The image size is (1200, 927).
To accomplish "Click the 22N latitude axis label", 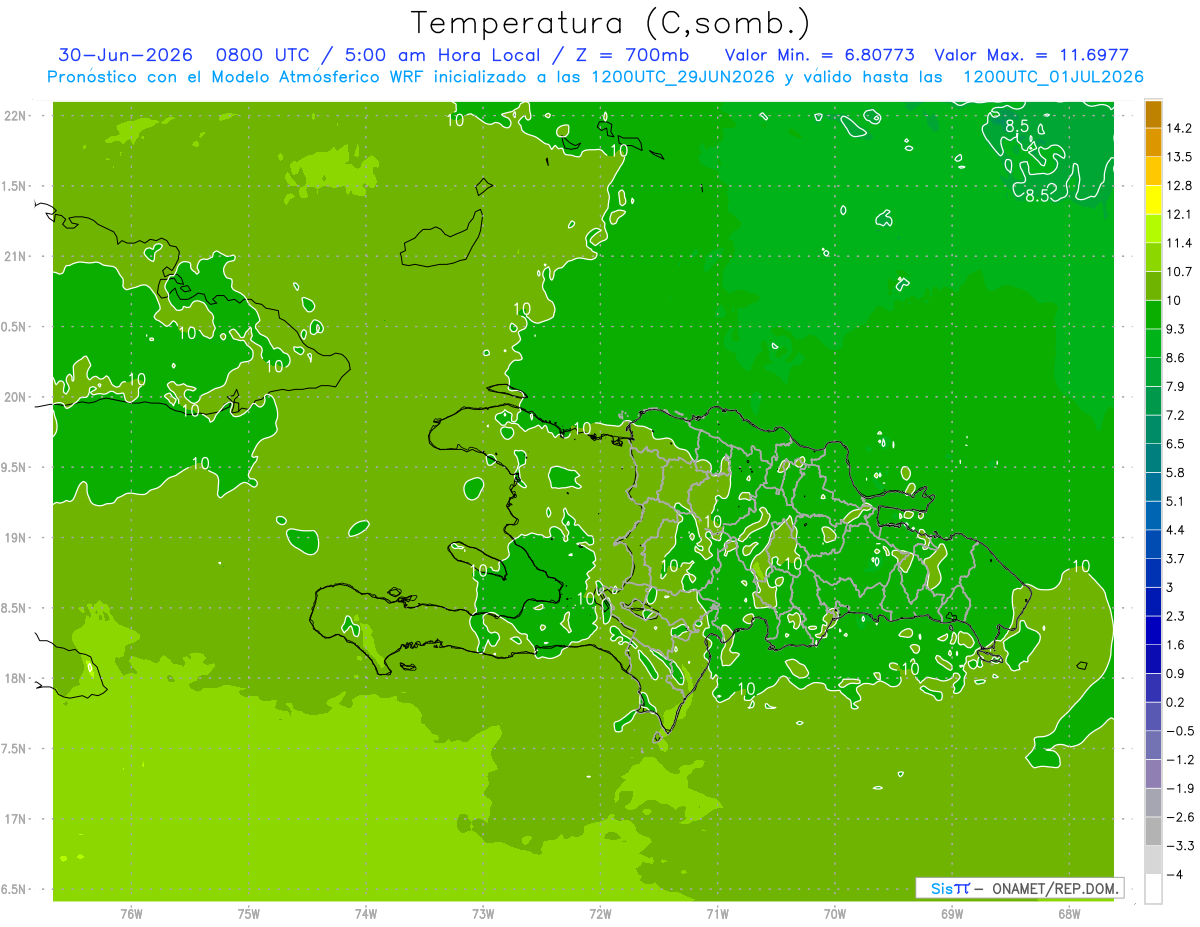I will click(x=17, y=115).
